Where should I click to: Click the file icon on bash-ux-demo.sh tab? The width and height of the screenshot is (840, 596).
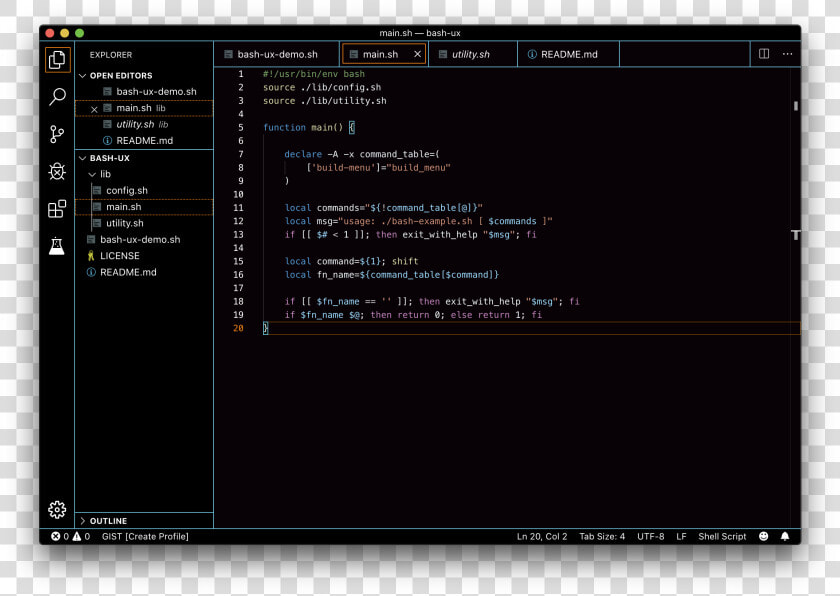(x=228, y=54)
